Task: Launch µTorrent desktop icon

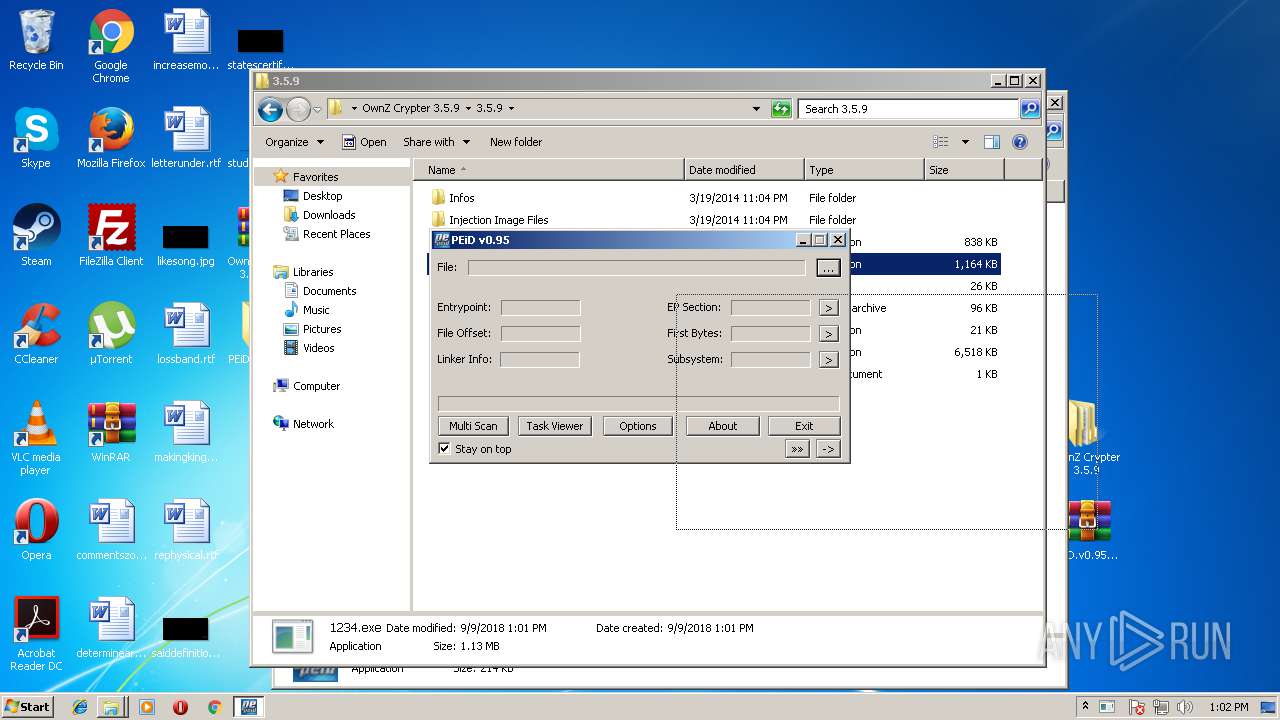Action: tap(111, 334)
